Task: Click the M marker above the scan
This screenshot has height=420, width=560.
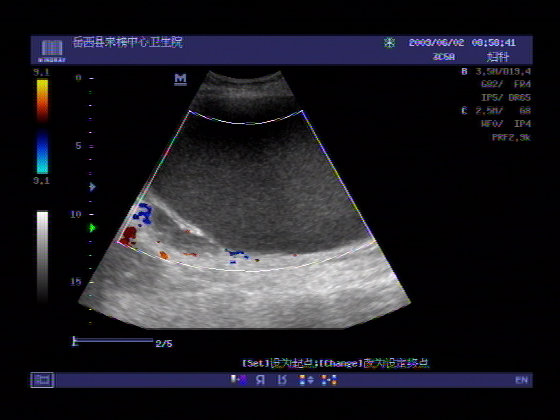Action: coord(180,79)
